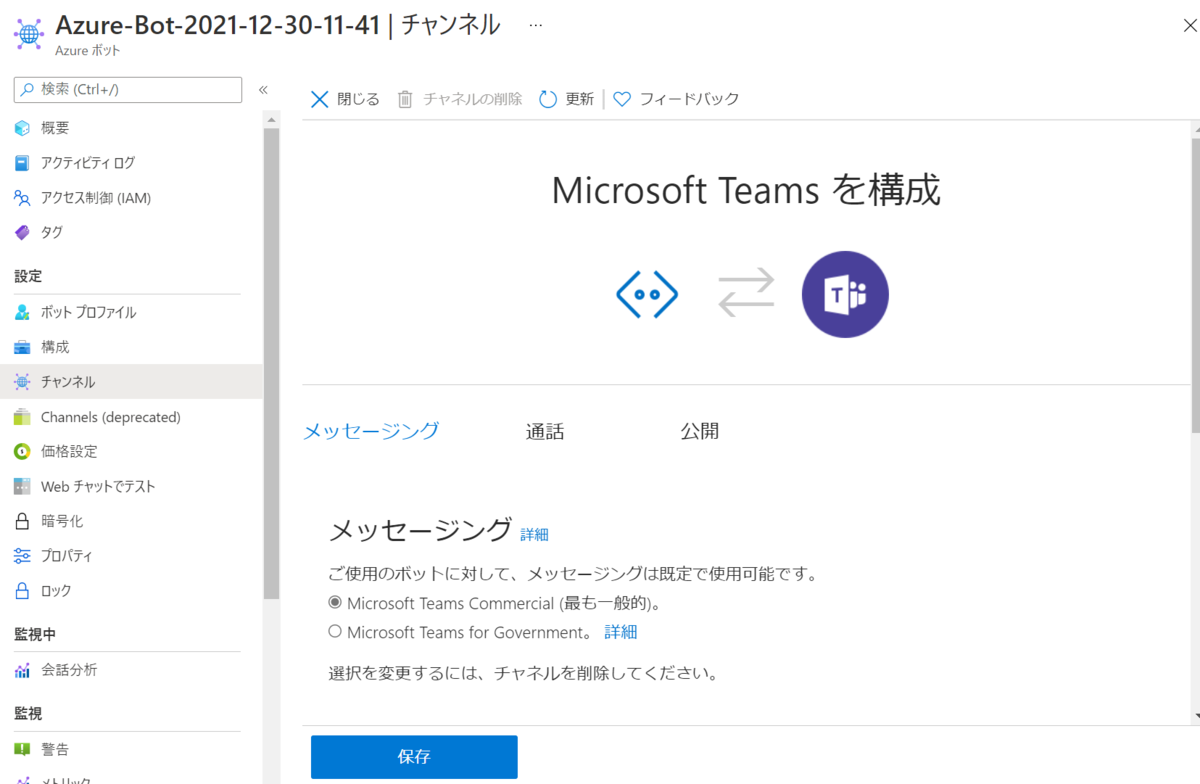Open the ... overflow menu near the title
This screenshot has height=784, width=1200.
click(x=535, y=25)
